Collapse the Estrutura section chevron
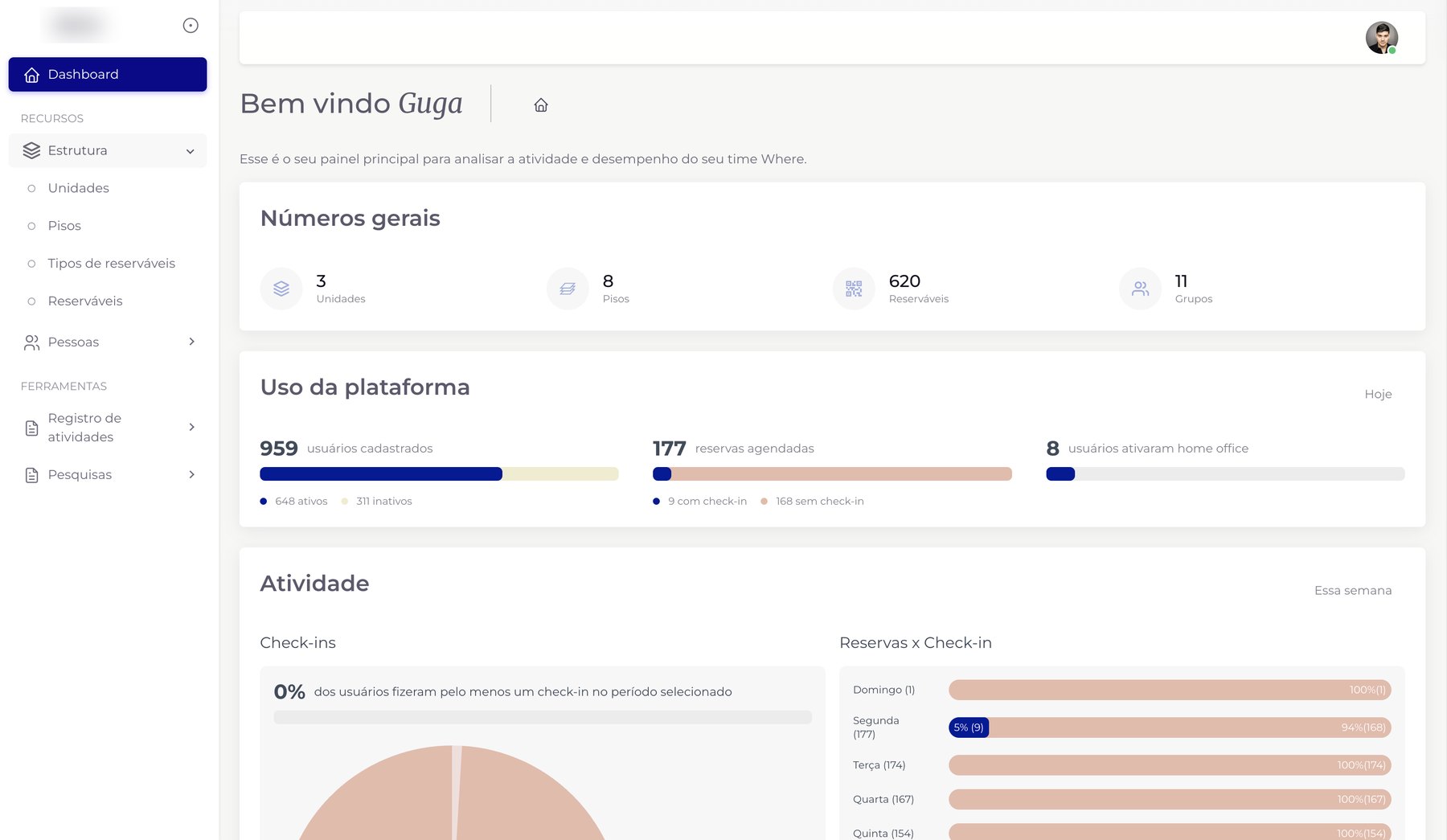Screen dimensions: 1447x840 [191, 151]
